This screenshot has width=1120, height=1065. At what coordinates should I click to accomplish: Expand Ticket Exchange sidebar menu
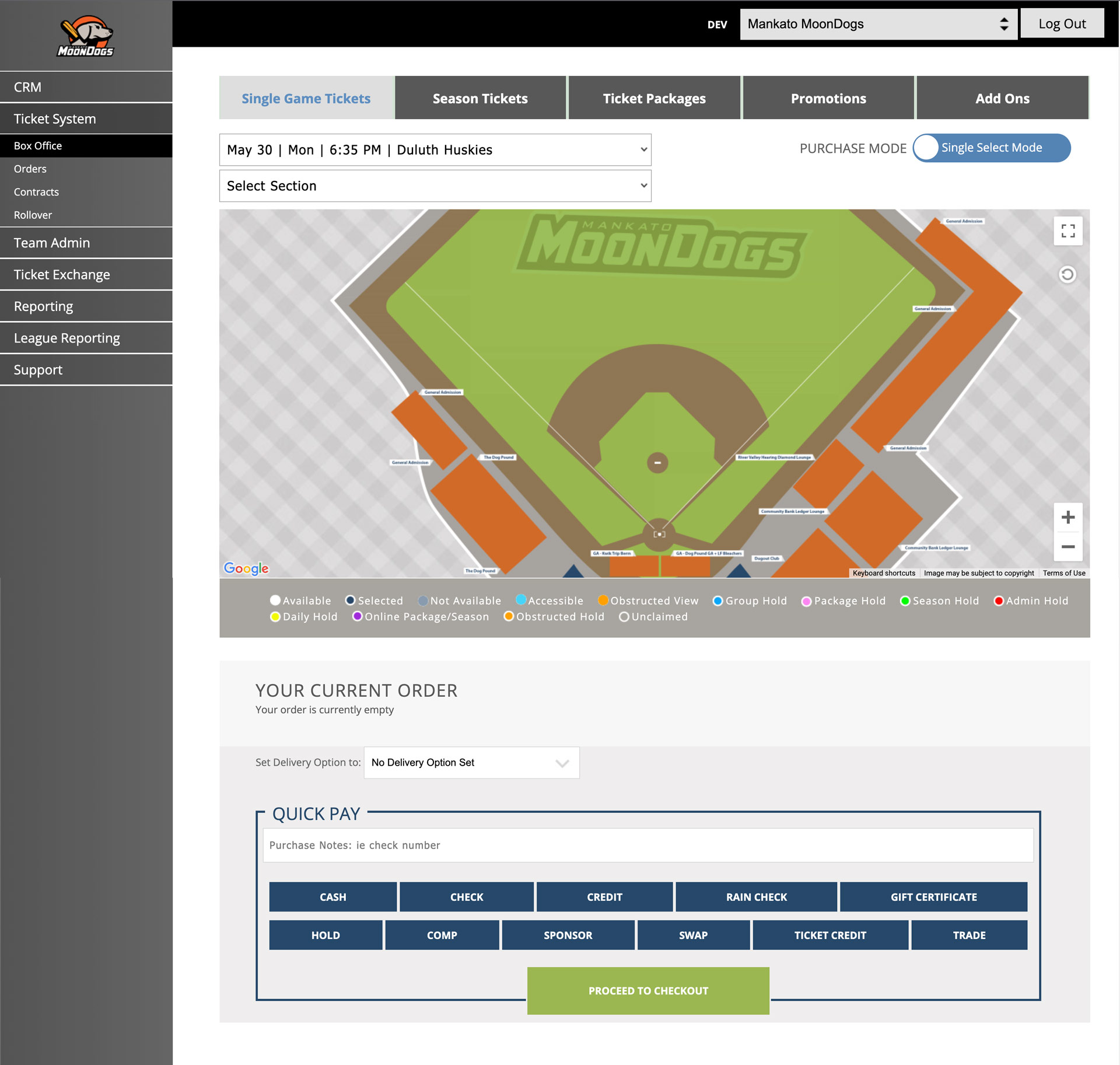click(86, 275)
